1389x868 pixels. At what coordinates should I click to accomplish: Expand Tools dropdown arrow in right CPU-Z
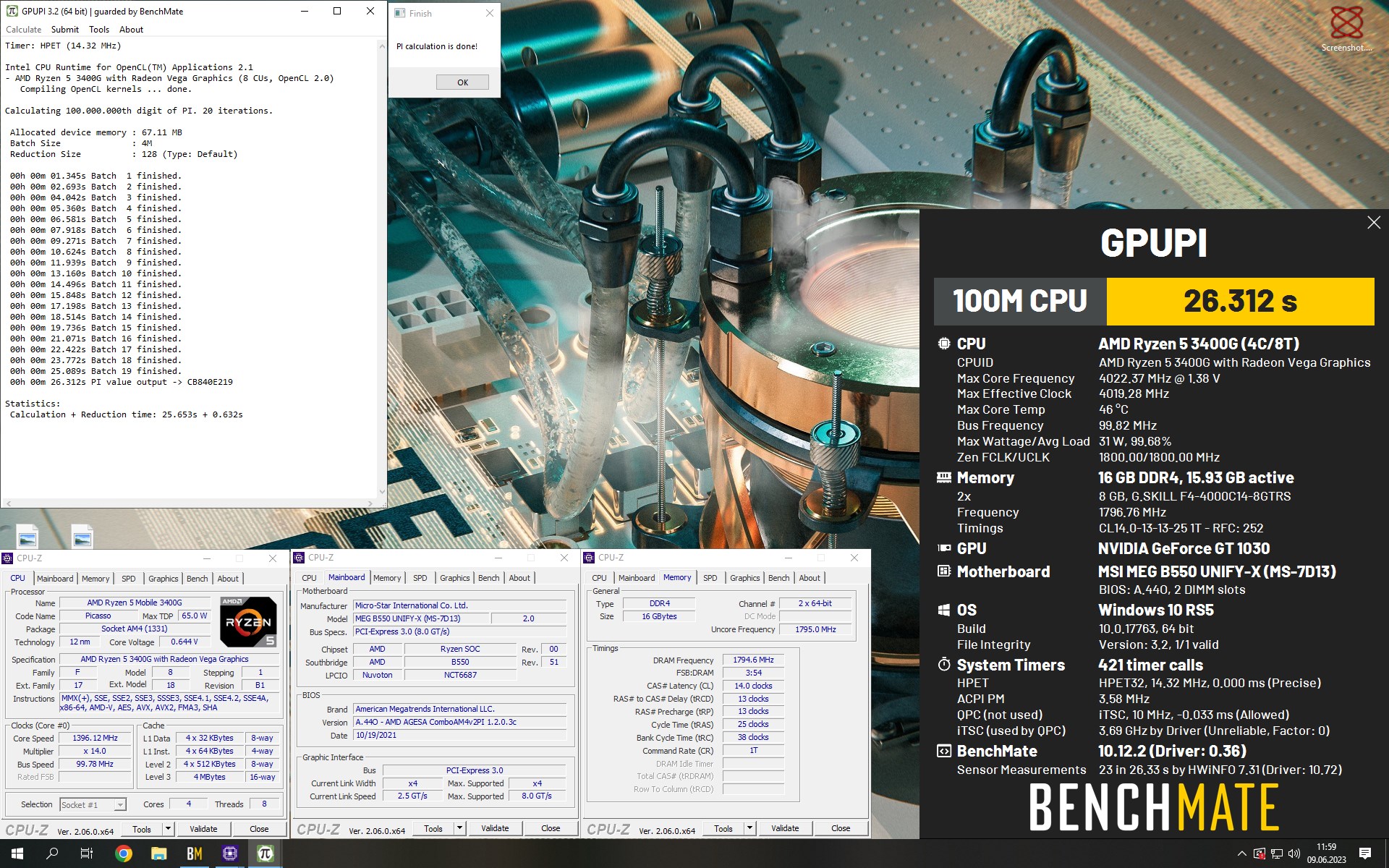tap(749, 829)
